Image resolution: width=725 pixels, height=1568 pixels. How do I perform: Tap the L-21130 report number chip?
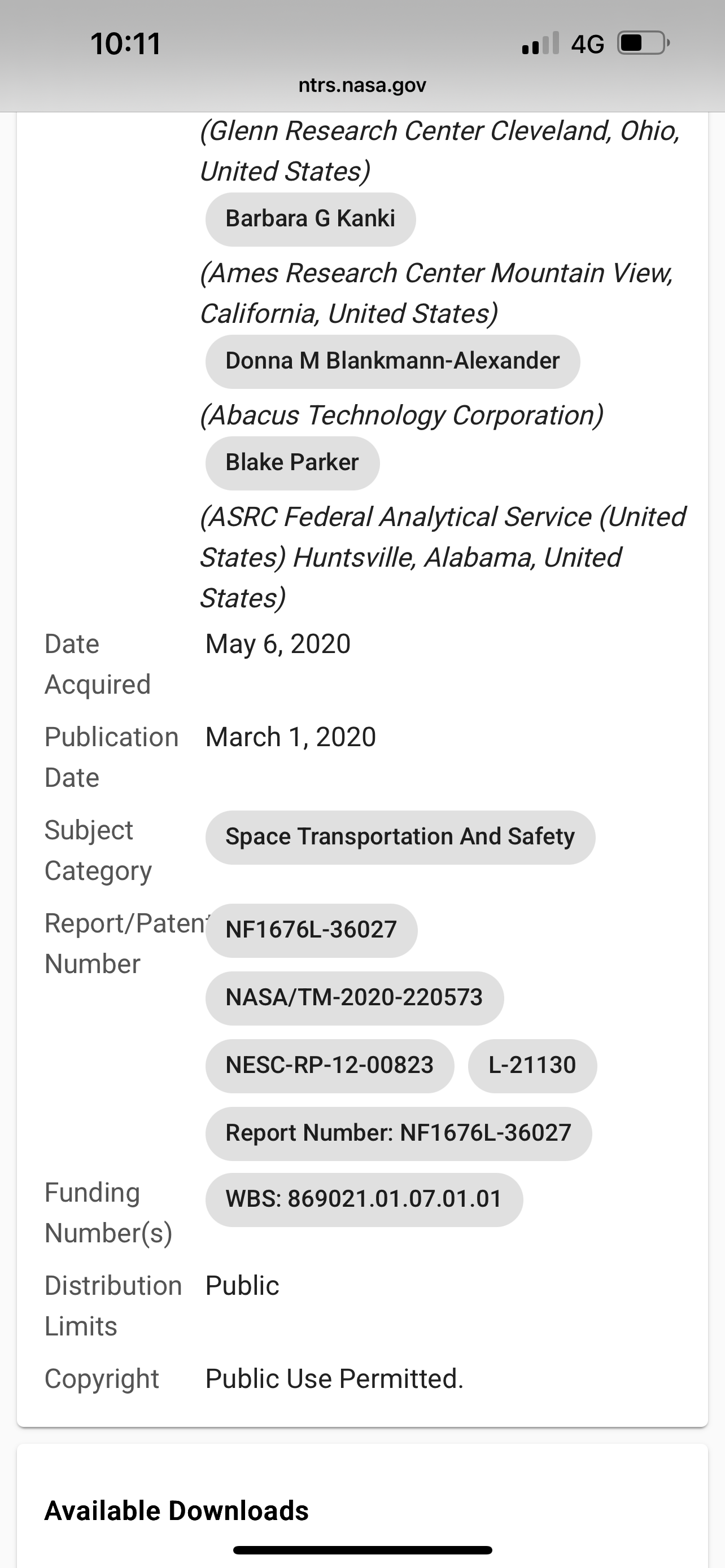click(x=532, y=1065)
